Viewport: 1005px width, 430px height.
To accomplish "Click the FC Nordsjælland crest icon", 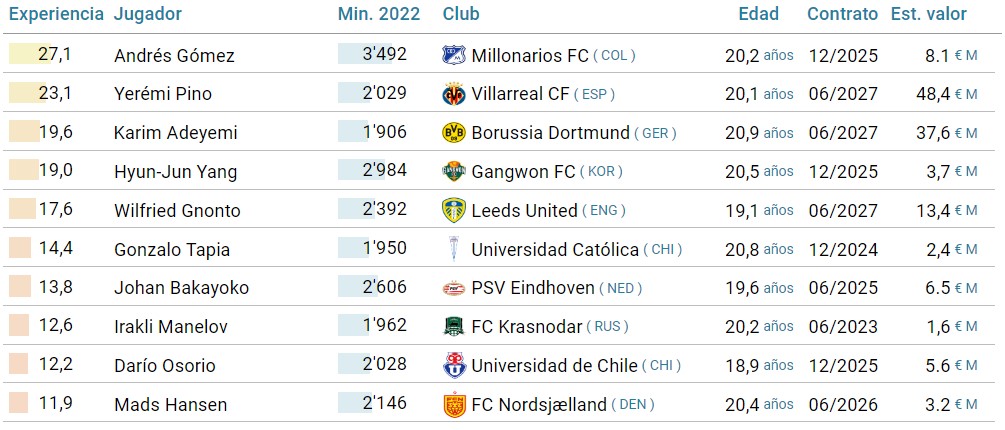I will coord(454,405).
